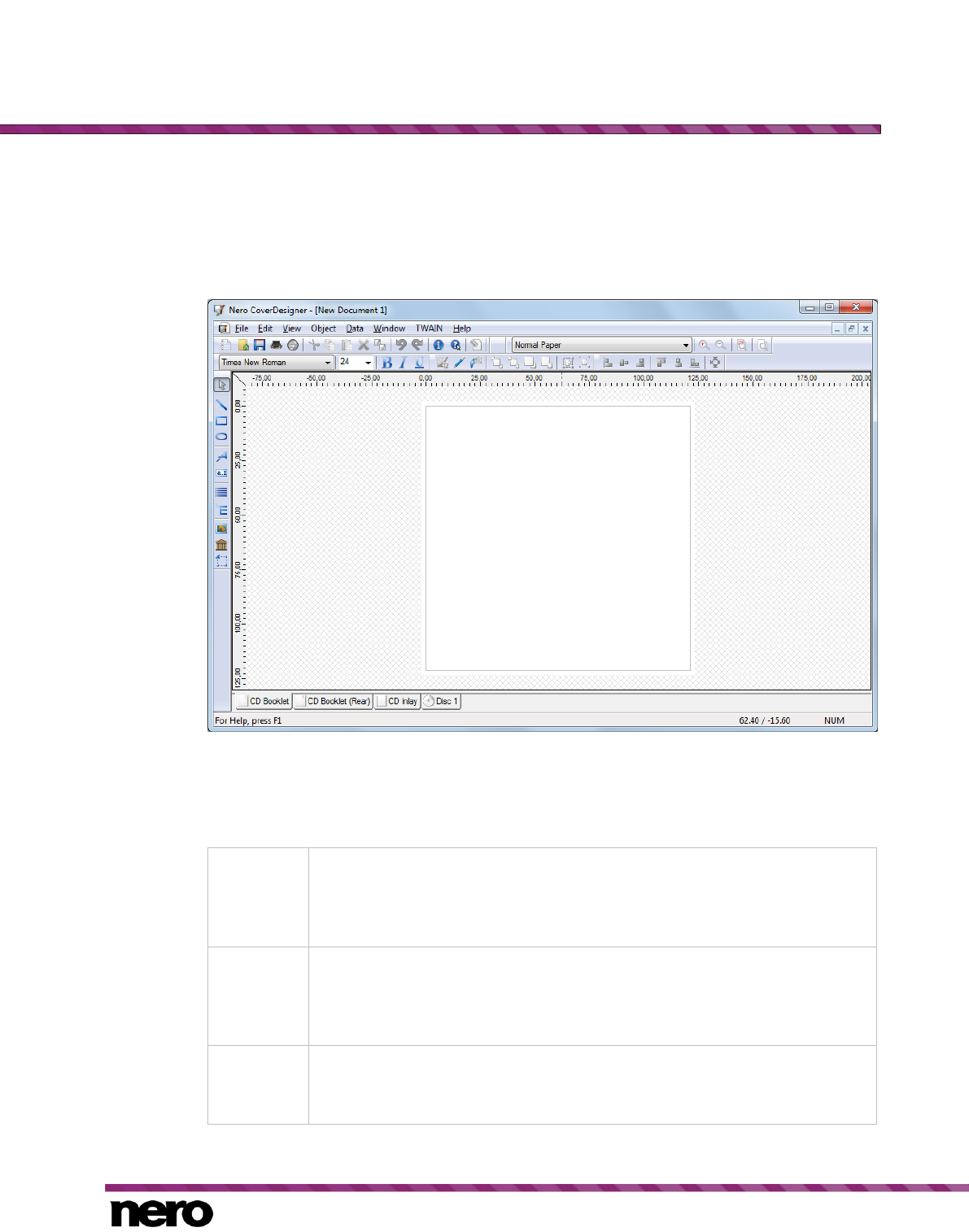Select the Artistic Text tool

coord(221,457)
